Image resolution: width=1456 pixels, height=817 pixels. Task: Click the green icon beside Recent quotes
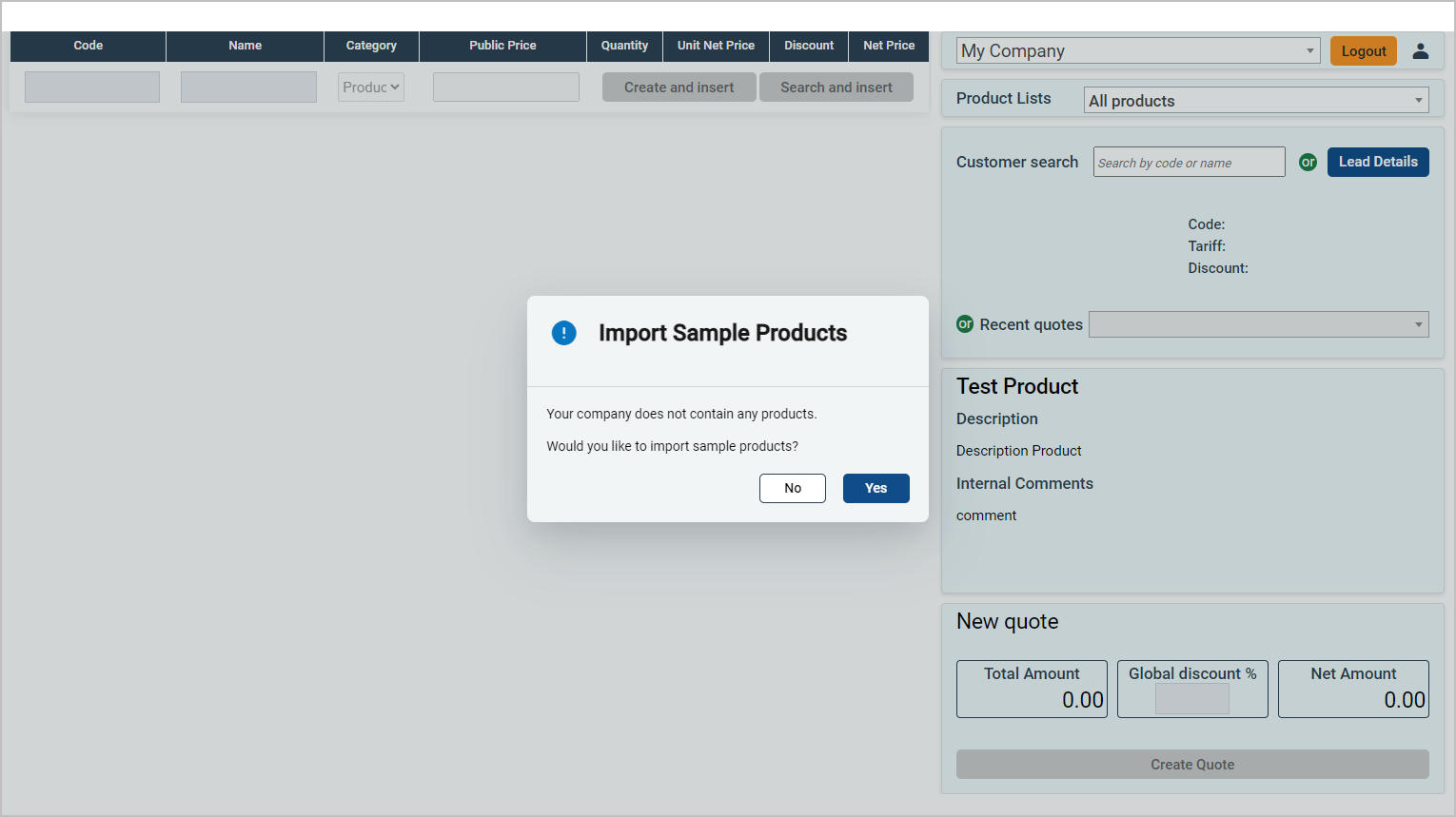pos(965,324)
